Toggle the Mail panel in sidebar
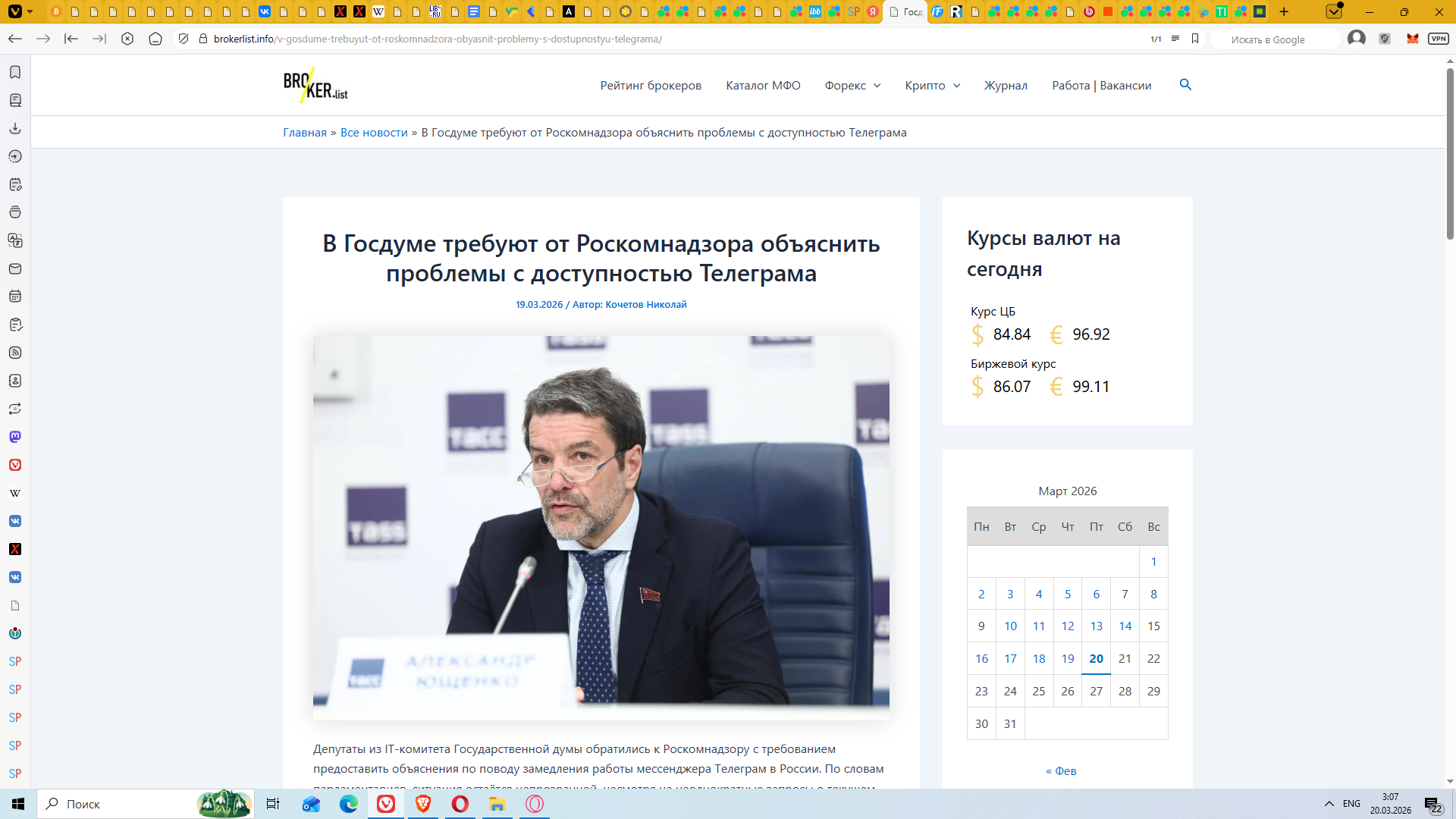This screenshot has width=1456, height=819. click(x=15, y=268)
